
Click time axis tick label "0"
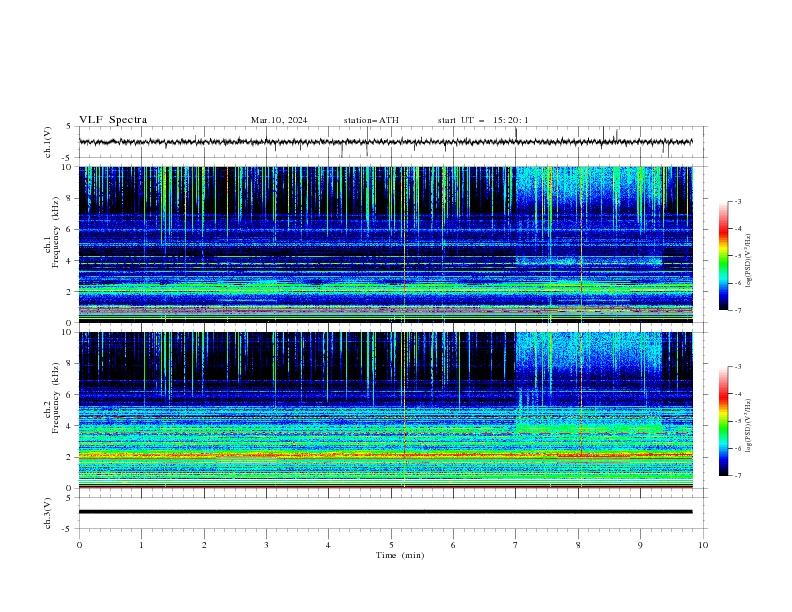(79, 545)
